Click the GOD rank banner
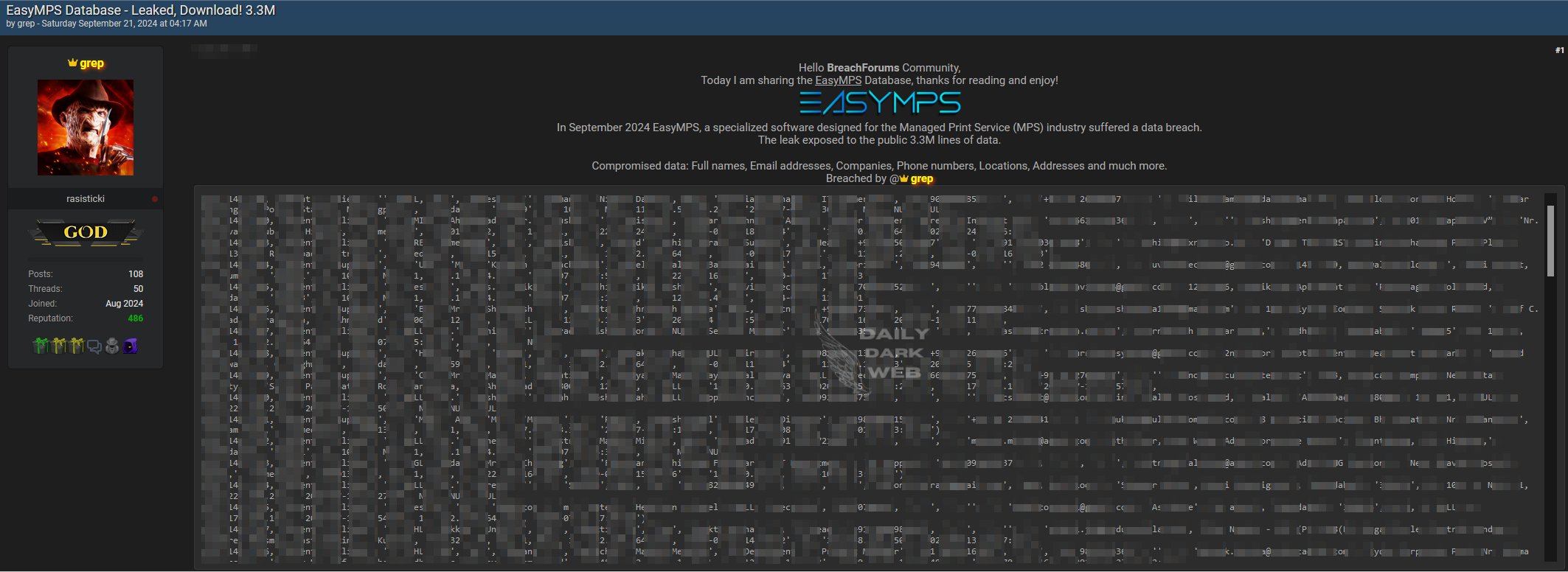The image size is (1568, 572). [x=86, y=233]
